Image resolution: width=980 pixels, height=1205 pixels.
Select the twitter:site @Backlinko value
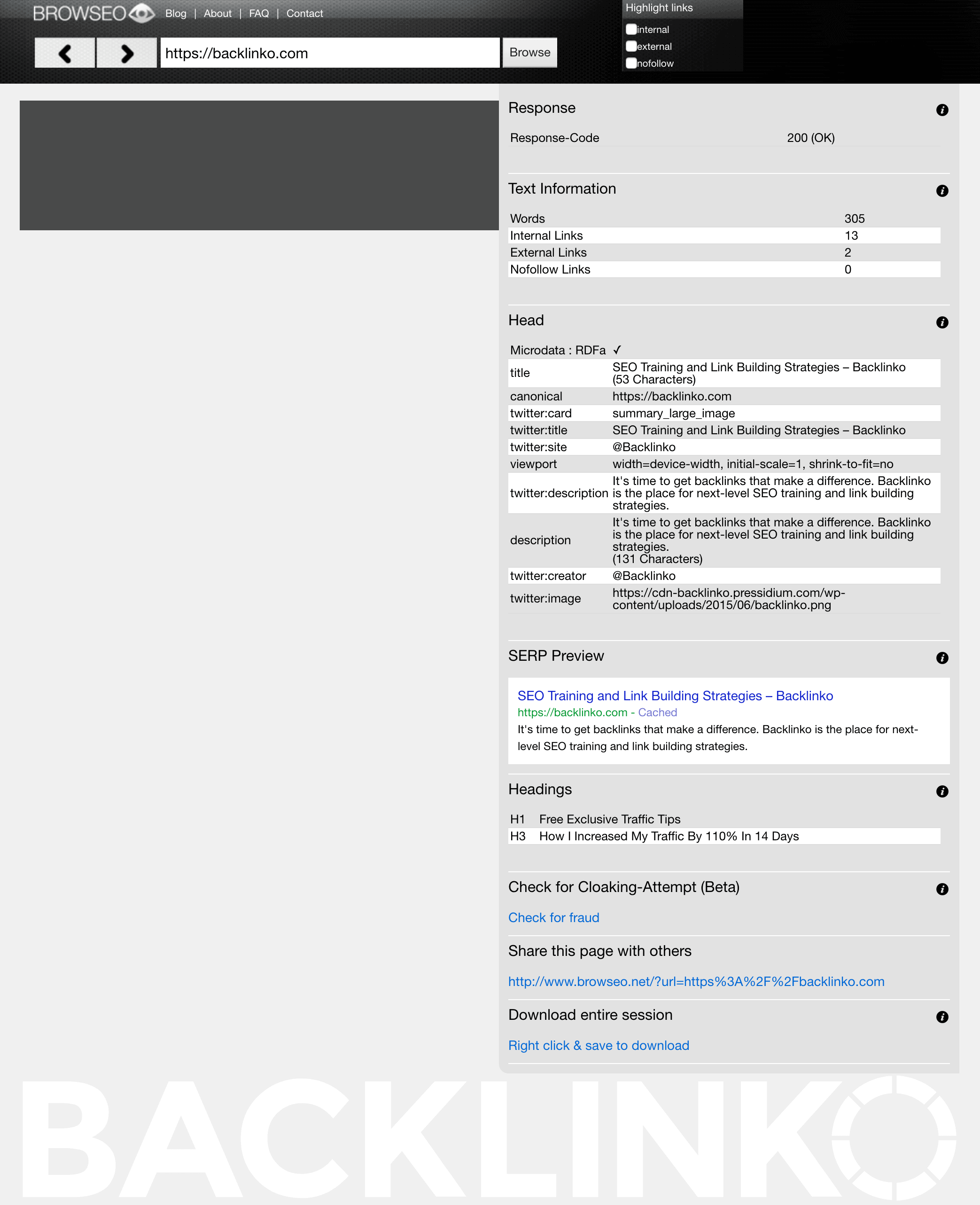coord(644,447)
